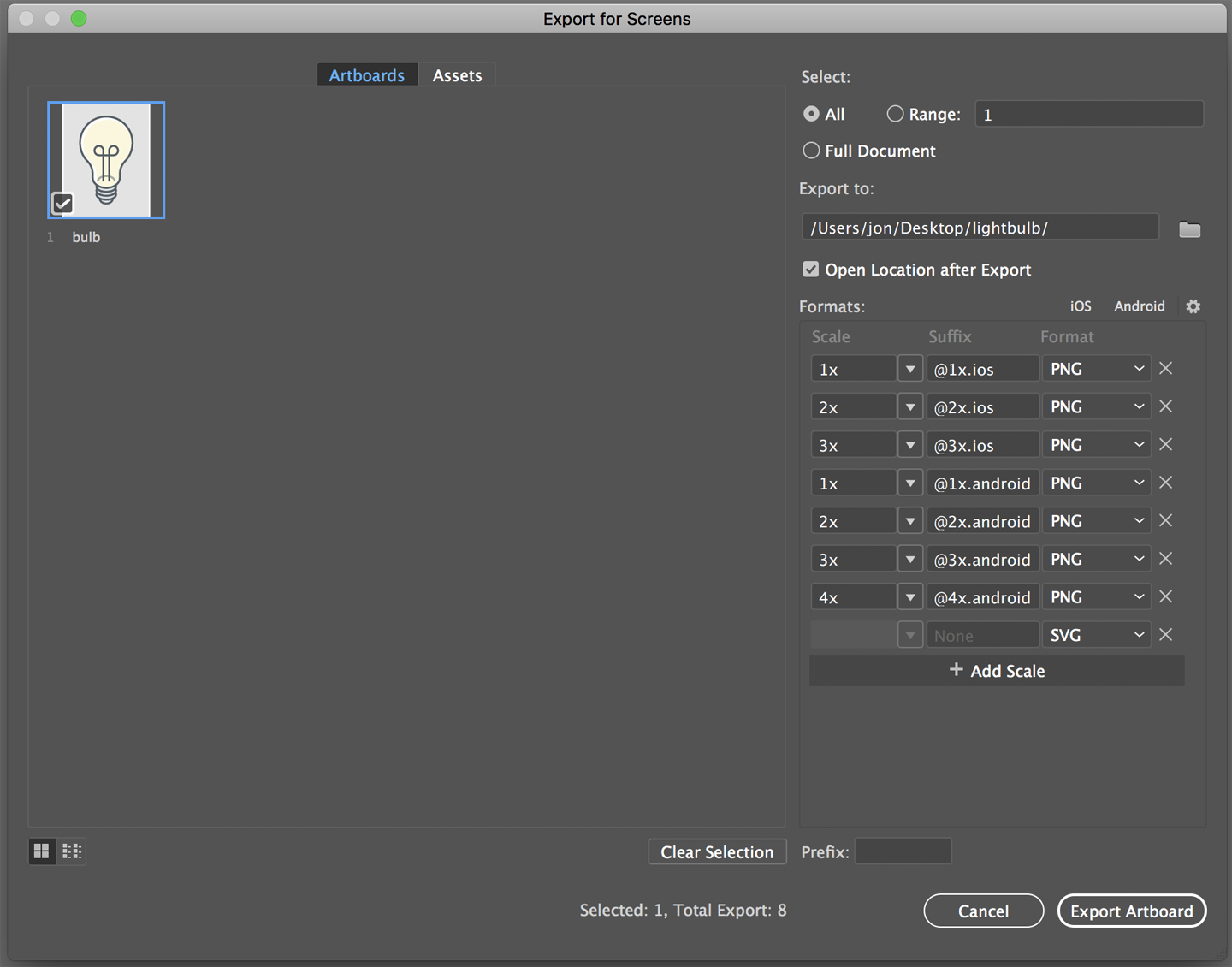Switch to the Artboards tab
Screen dimensions: 1232x967
click(x=366, y=74)
